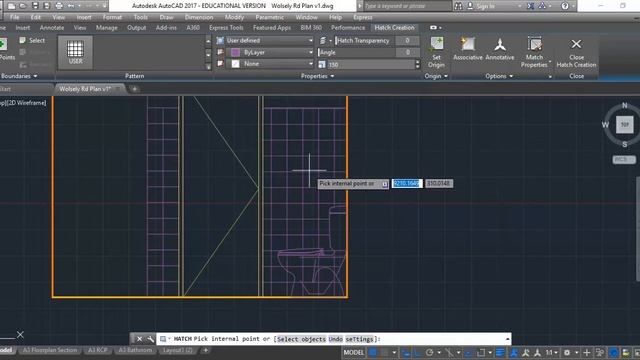The height and width of the screenshot is (360, 640).
Task: Open the Parametric menu
Action: [x=269, y=17]
